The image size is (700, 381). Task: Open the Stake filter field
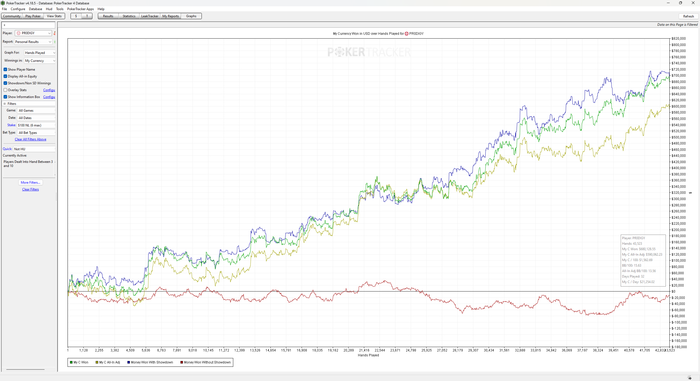[x=36, y=125]
